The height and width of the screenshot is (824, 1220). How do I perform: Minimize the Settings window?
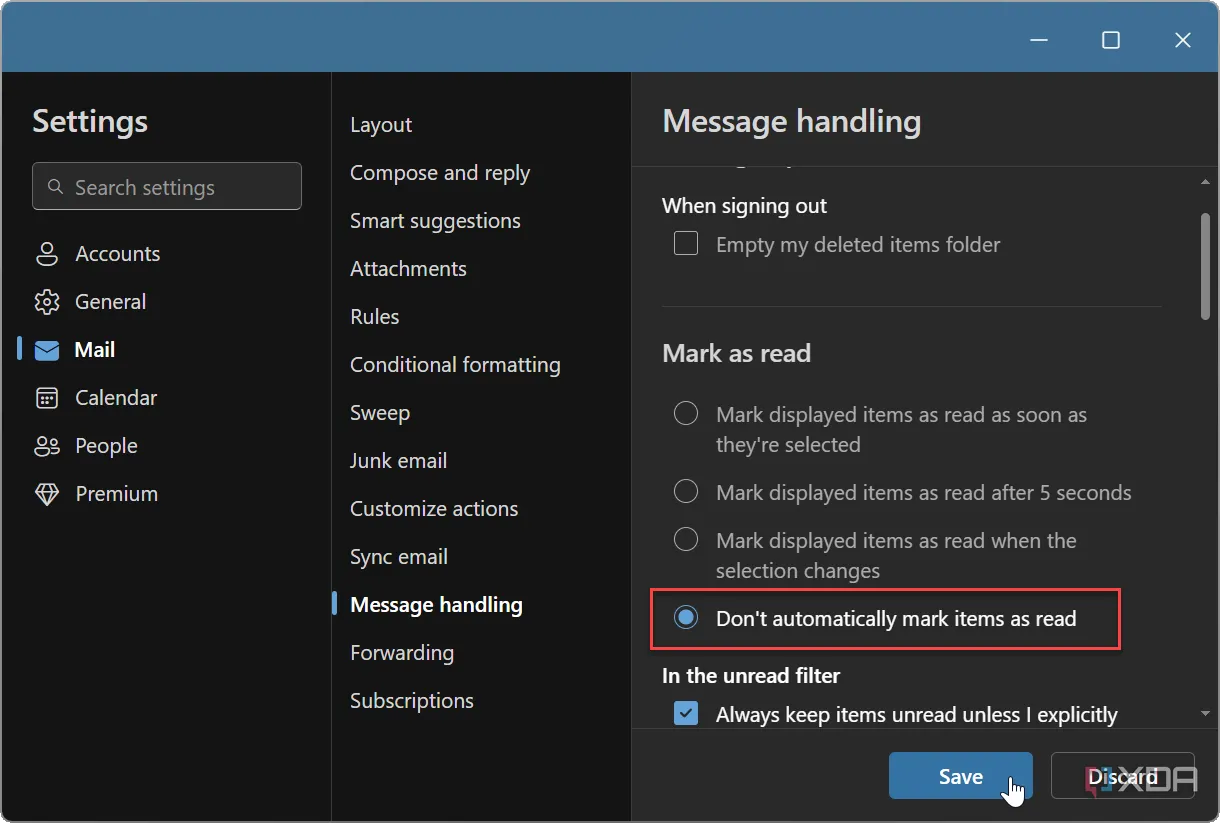point(1039,40)
